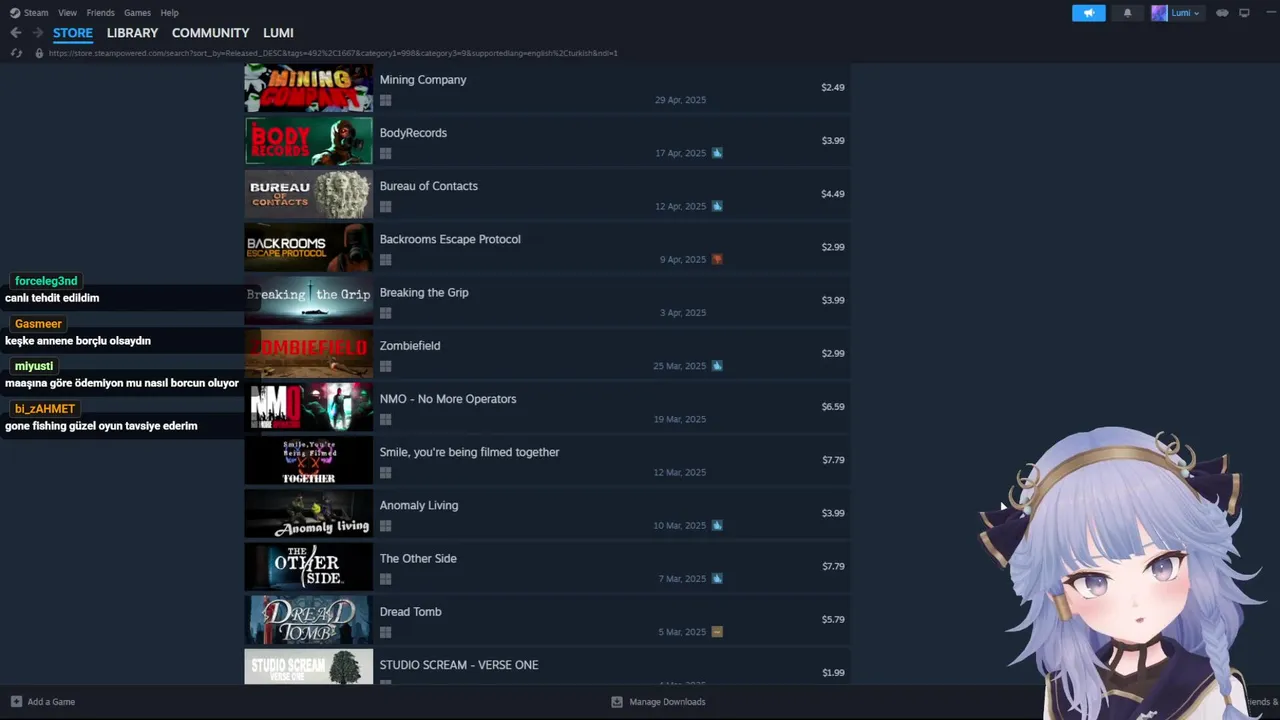Click the positive review icon for Zombiefield

point(717,366)
